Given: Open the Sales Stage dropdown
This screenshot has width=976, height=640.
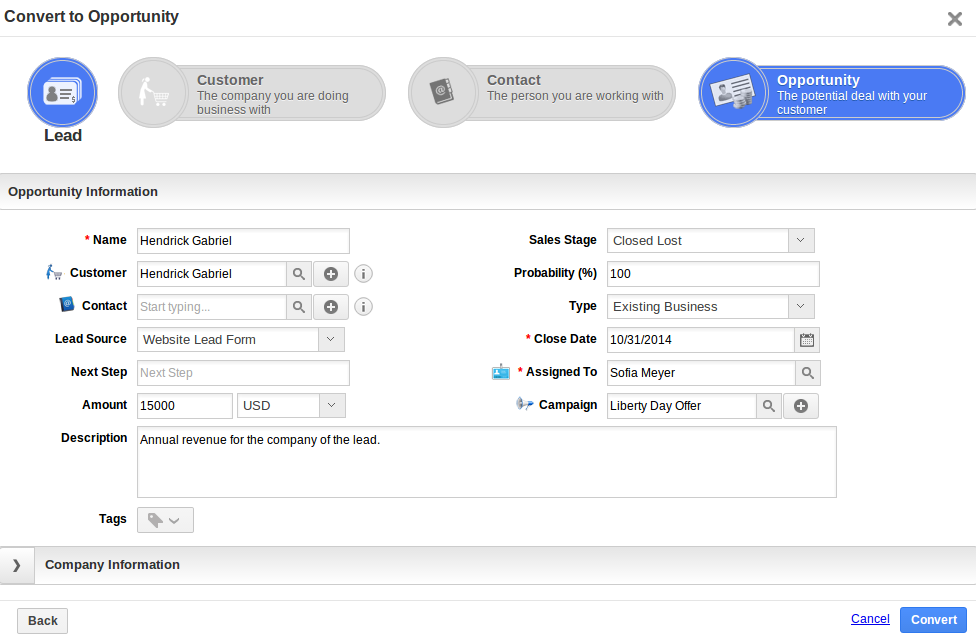Looking at the screenshot, I should [800, 241].
